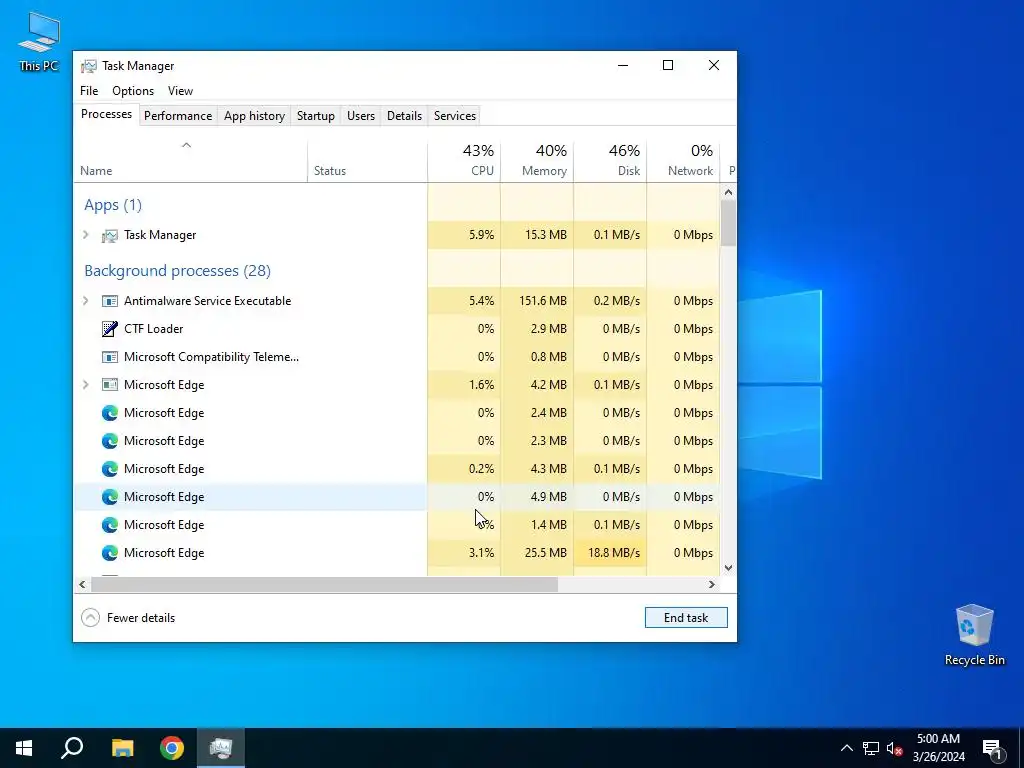Click the 151.6 MB memory value
This screenshot has height=768, width=1024.
click(x=543, y=301)
